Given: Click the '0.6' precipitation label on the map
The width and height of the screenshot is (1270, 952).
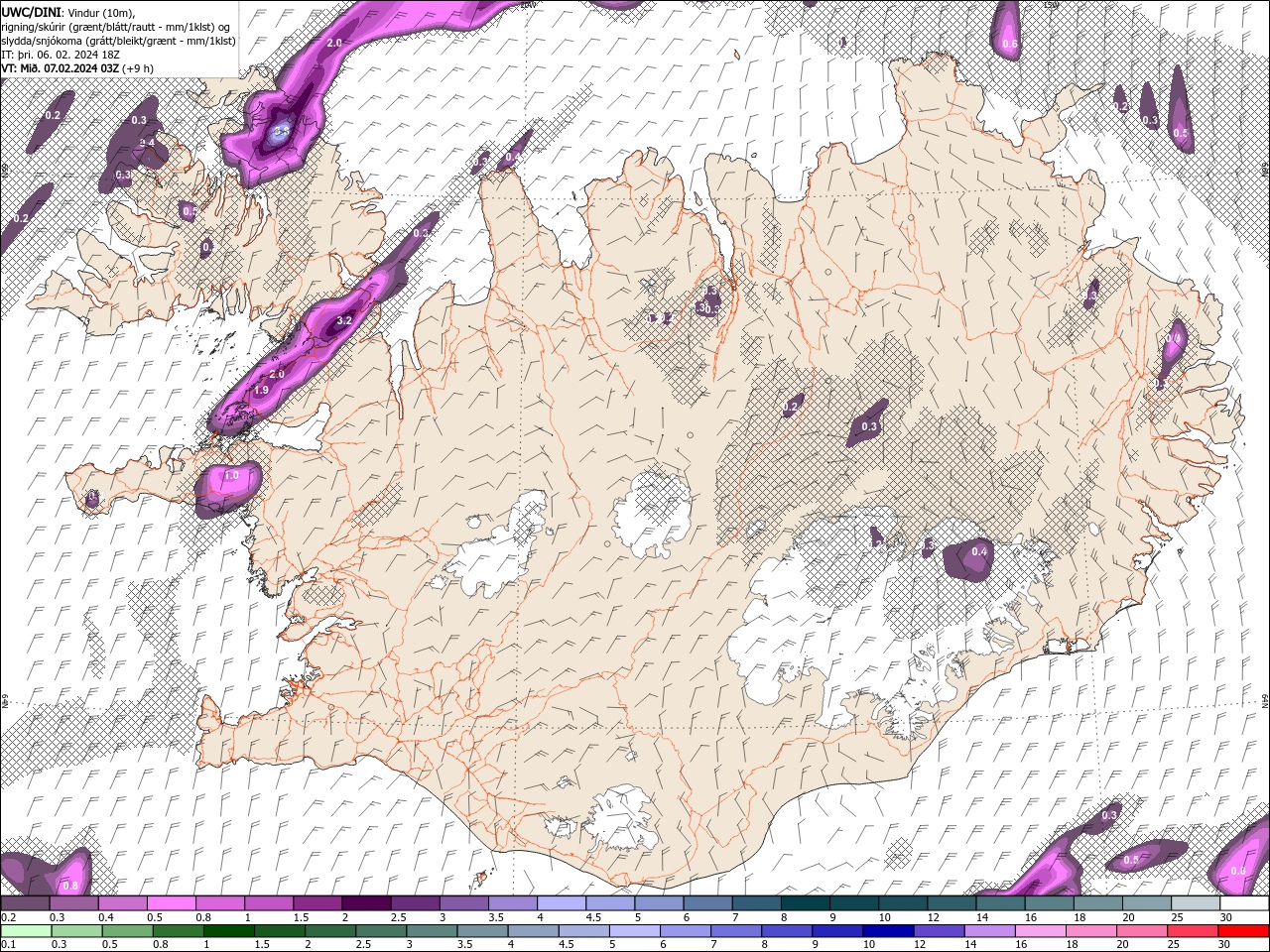Looking at the screenshot, I should (1010, 44).
